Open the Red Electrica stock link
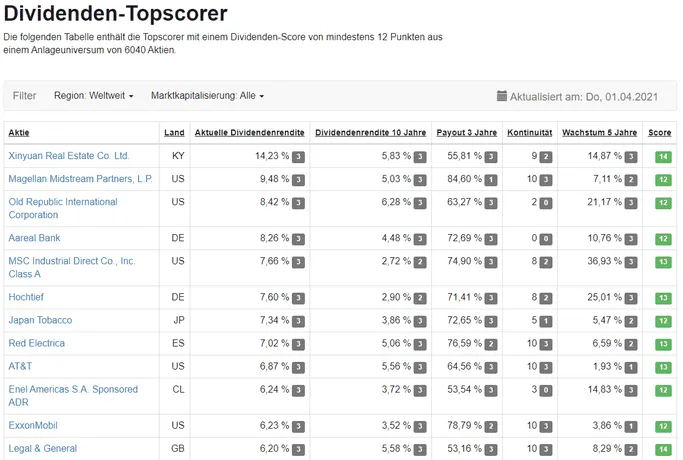This screenshot has width=683, height=460. [x=37, y=343]
